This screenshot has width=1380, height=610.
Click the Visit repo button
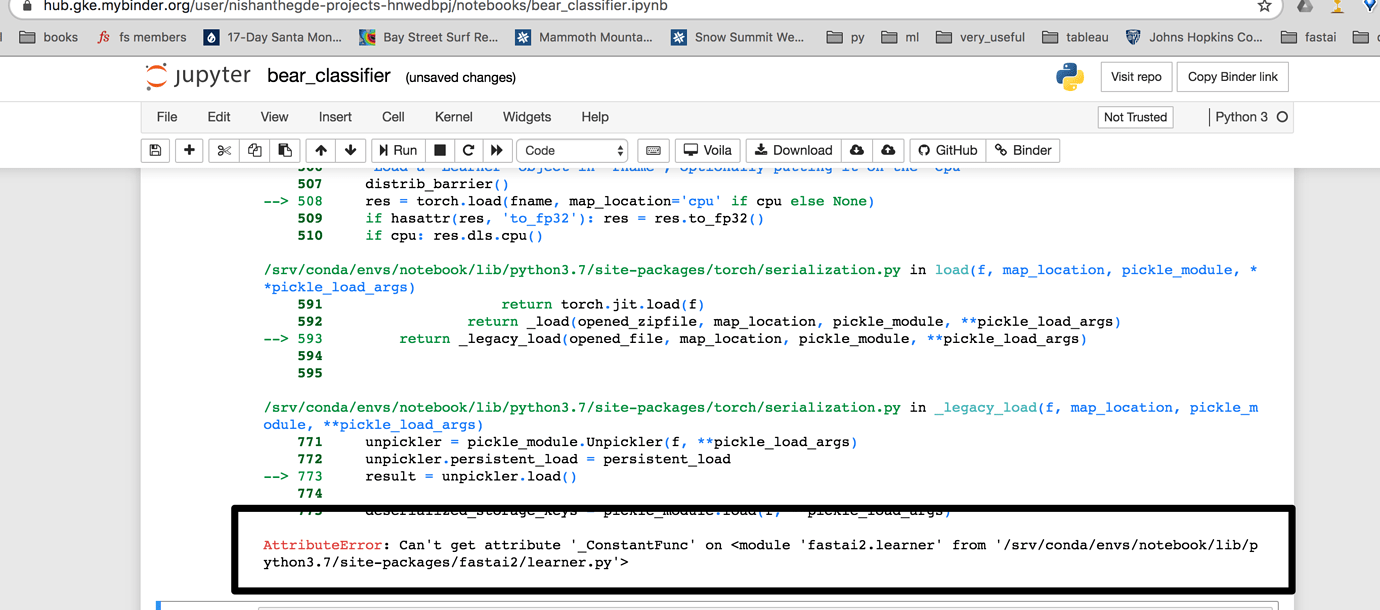point(1136,77)
